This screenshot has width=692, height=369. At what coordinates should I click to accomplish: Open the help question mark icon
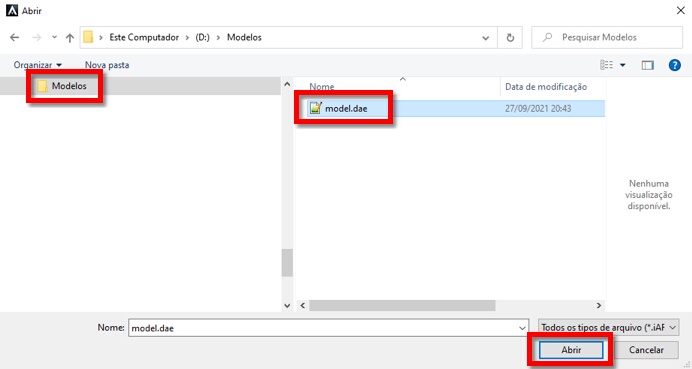[x=674, y=65]
